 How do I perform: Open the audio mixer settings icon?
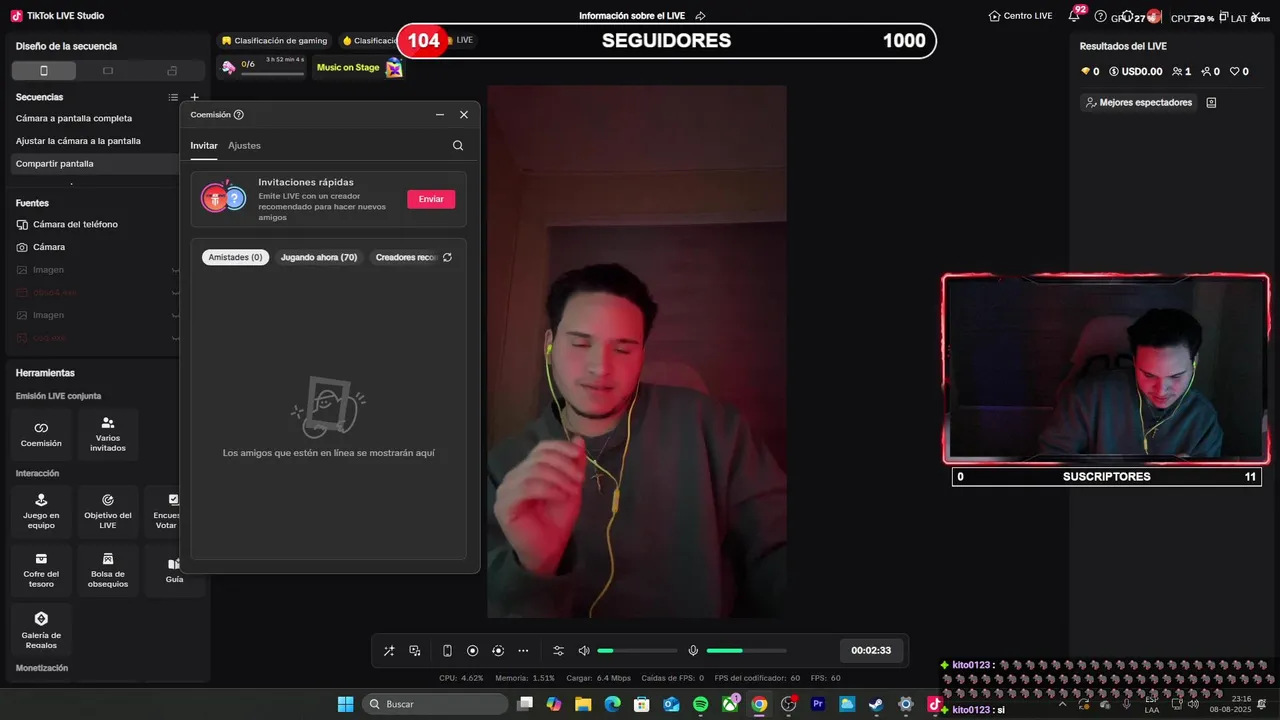click(559, 651)
